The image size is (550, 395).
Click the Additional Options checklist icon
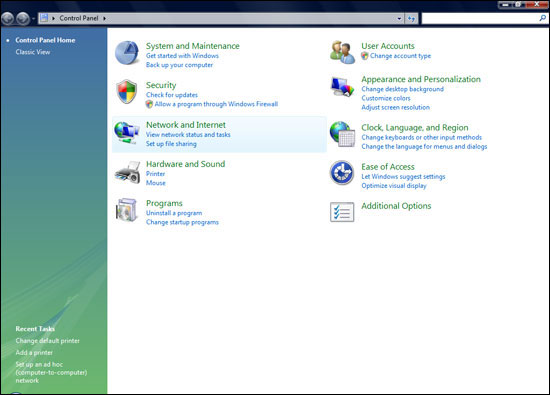click(x=342, y=212)
